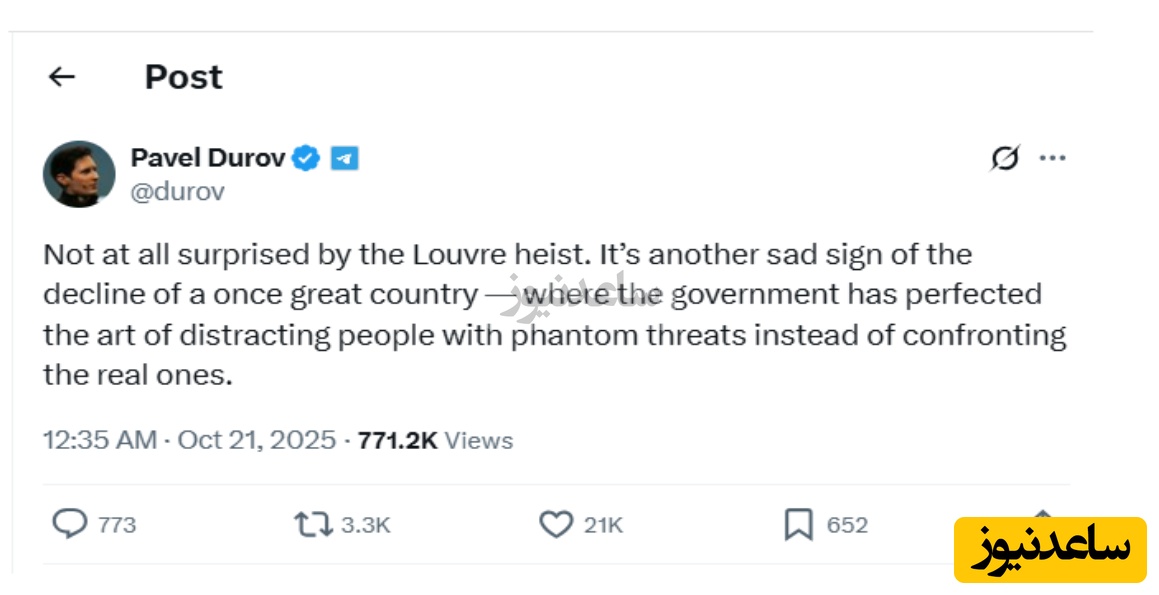Click the Telegram affiliation badge
The height and width of the screenshot is (595, 1159).
[344, 158]
